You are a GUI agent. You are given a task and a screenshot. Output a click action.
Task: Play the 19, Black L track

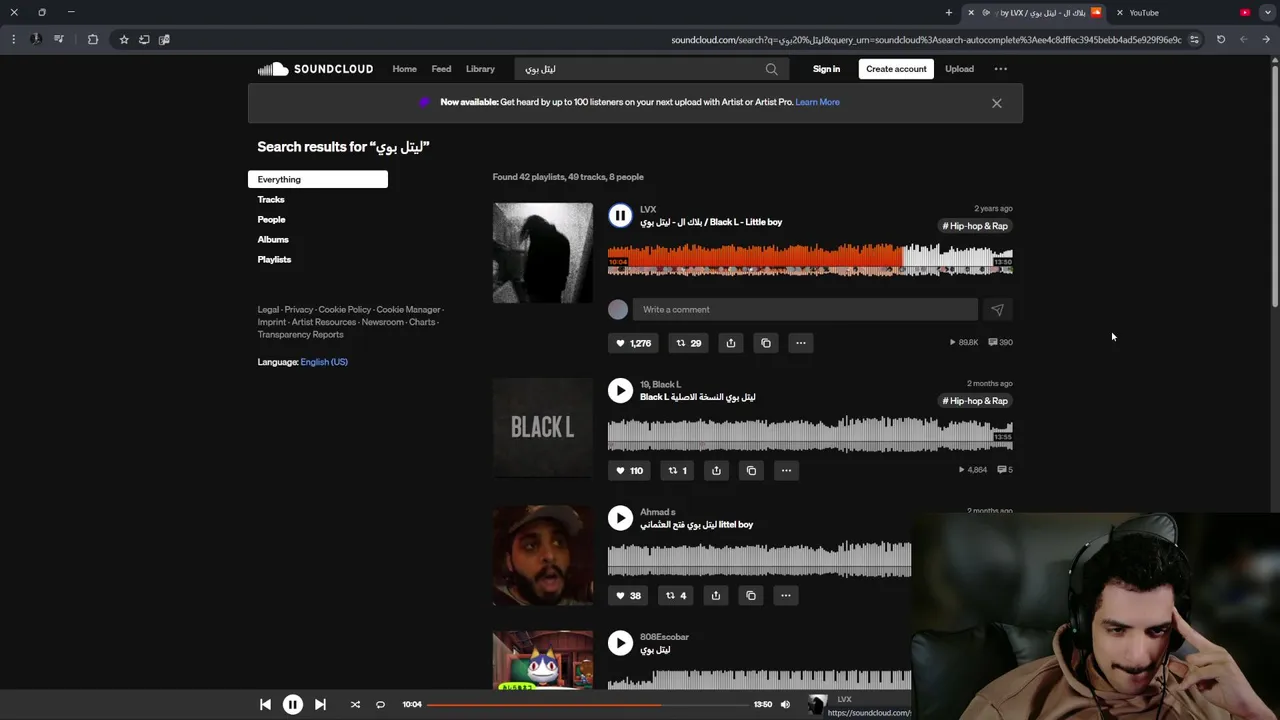click(620, 390)
